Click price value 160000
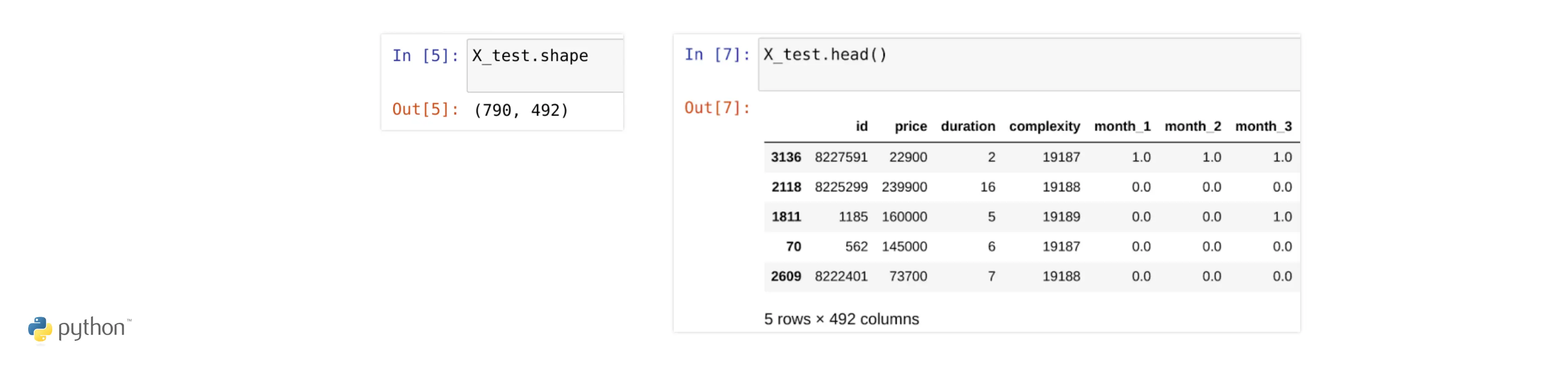The image size is (1568, 367). [x=904, y=217]
